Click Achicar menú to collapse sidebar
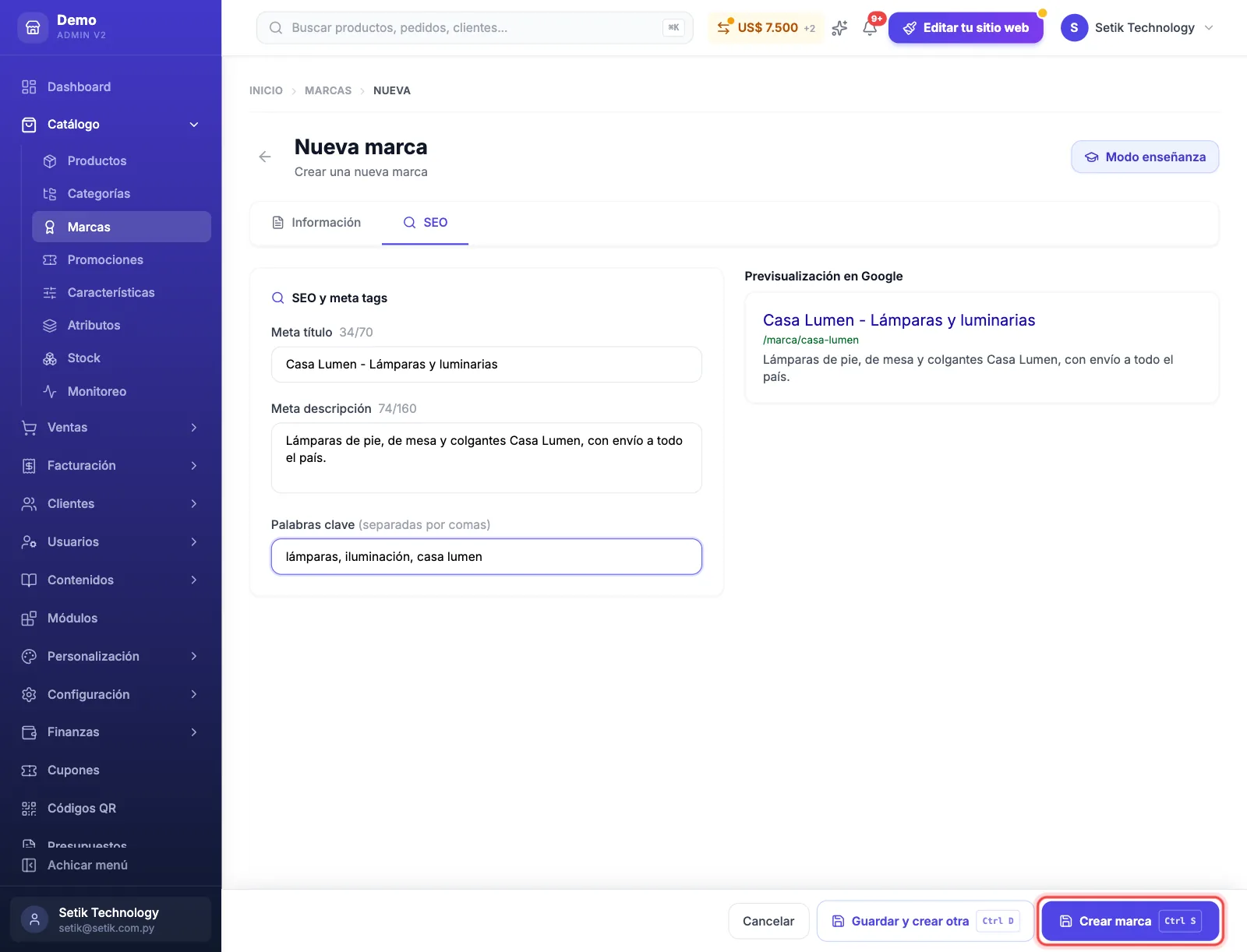1247x952 pixels. tap(111, 865)
